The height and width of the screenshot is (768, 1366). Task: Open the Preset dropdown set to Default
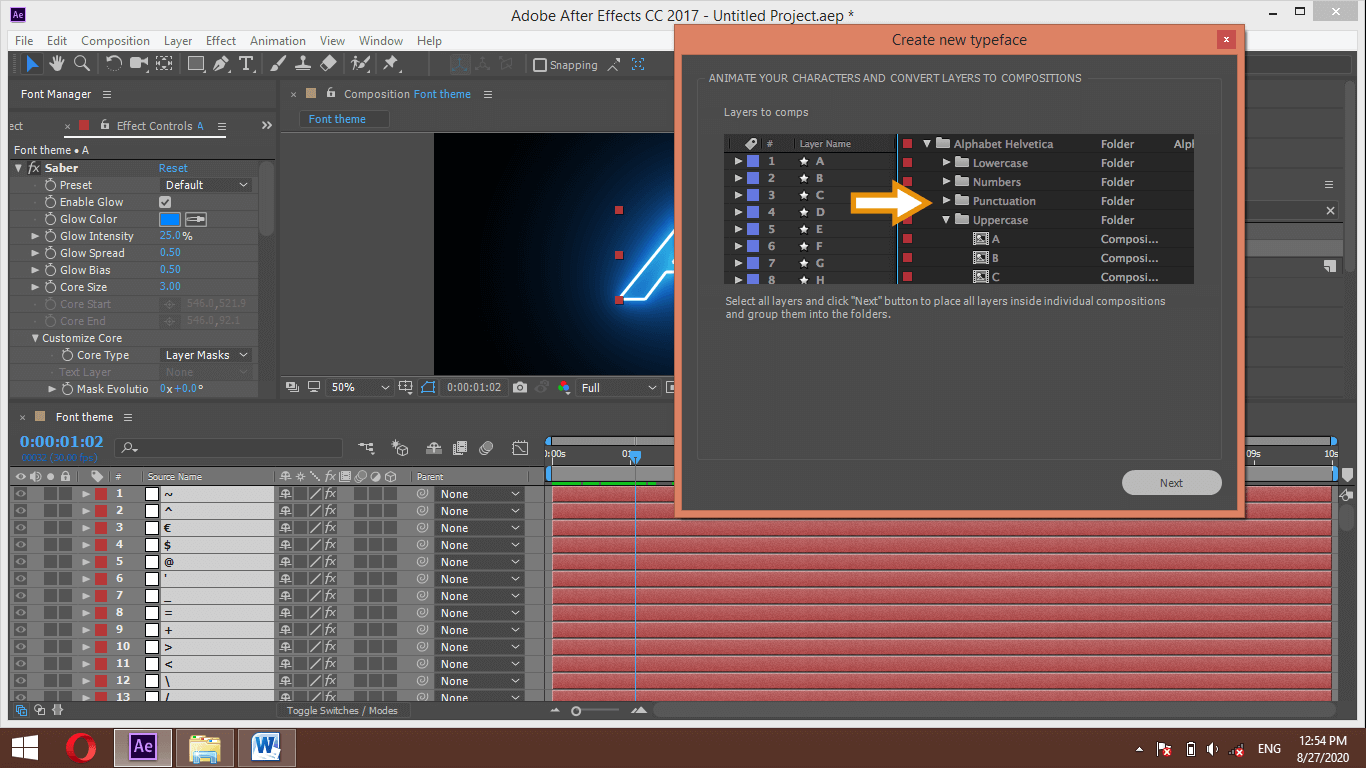(206, 185)
